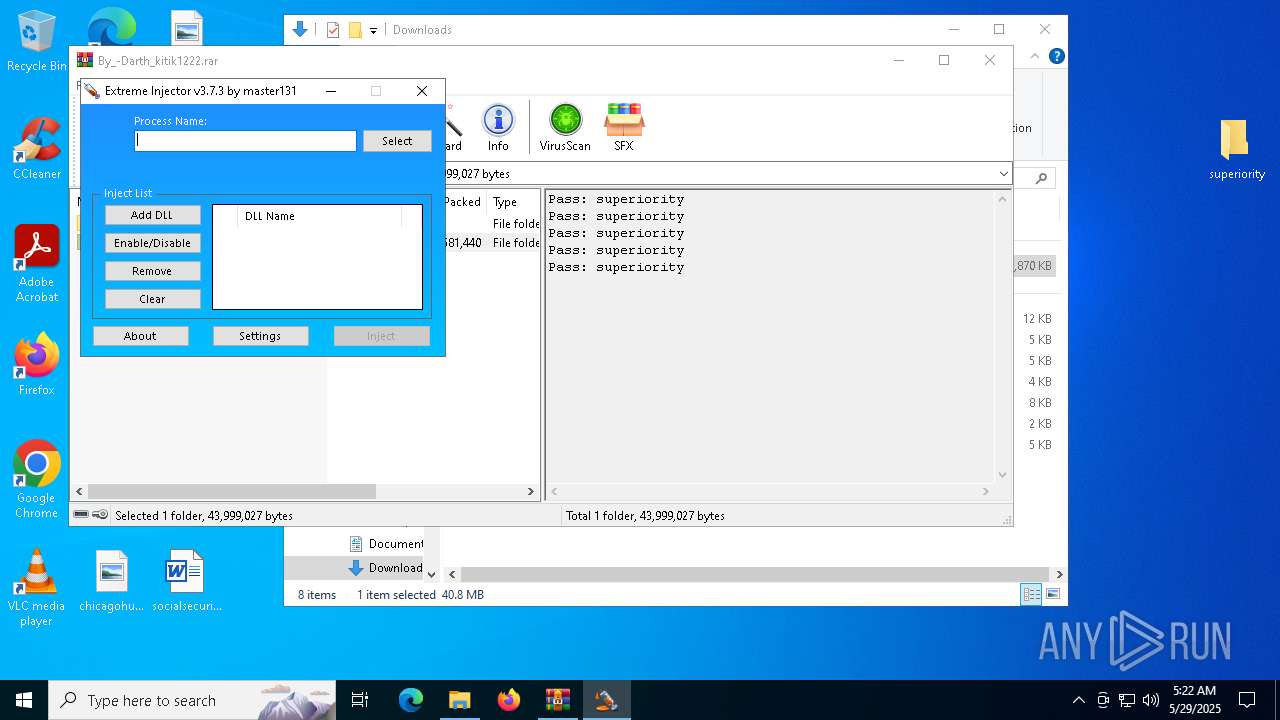Image resolution: width=1280 pixels, height=720 pixels.
Task: Switch to WinRAR in taskbar
Action: pos(557,700)
